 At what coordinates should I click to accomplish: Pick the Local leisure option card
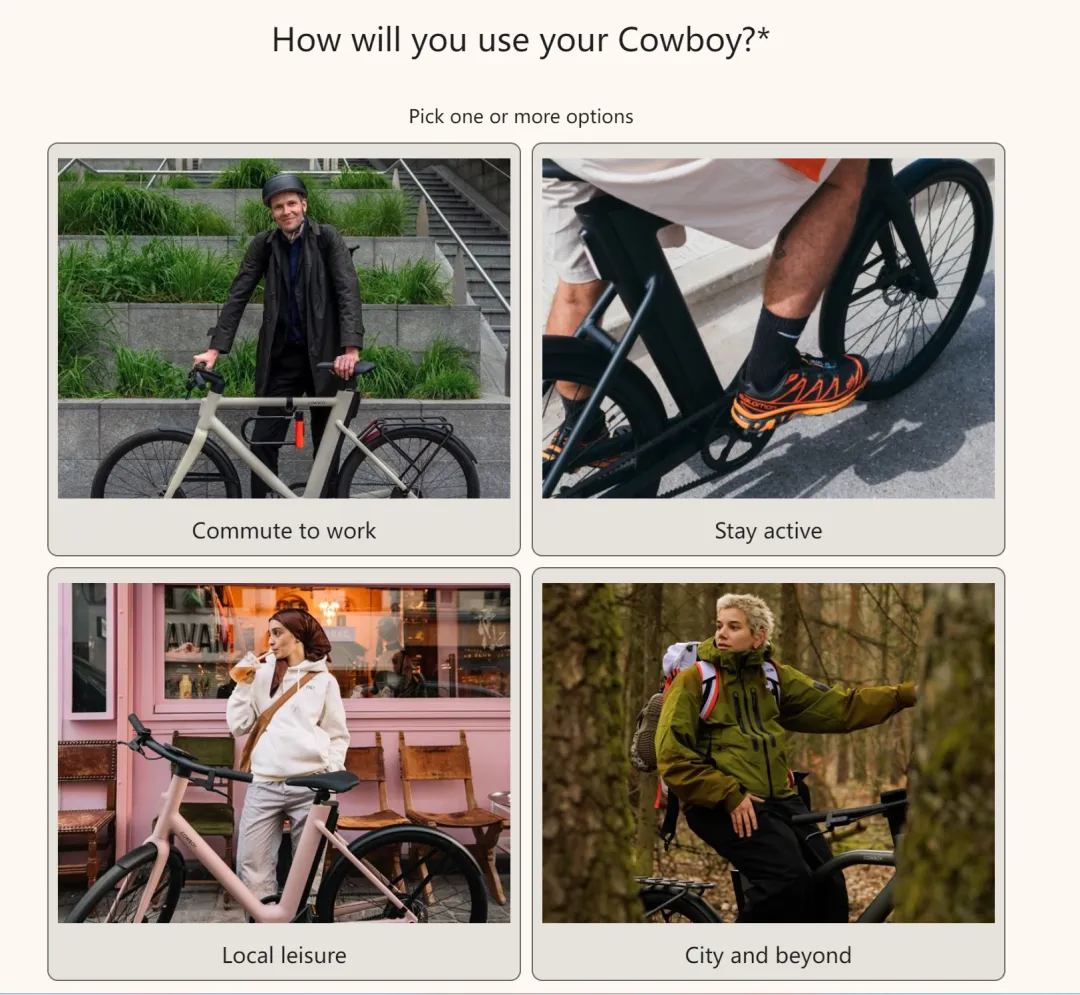click(x=284, y=774)
